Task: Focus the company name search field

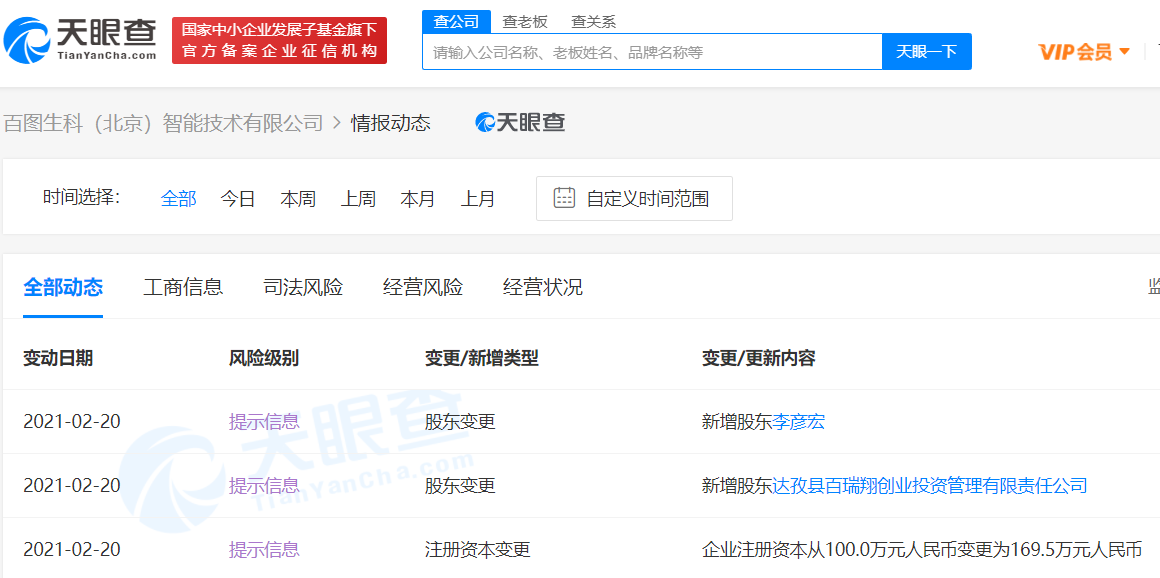Action: [x=652, y=52]
